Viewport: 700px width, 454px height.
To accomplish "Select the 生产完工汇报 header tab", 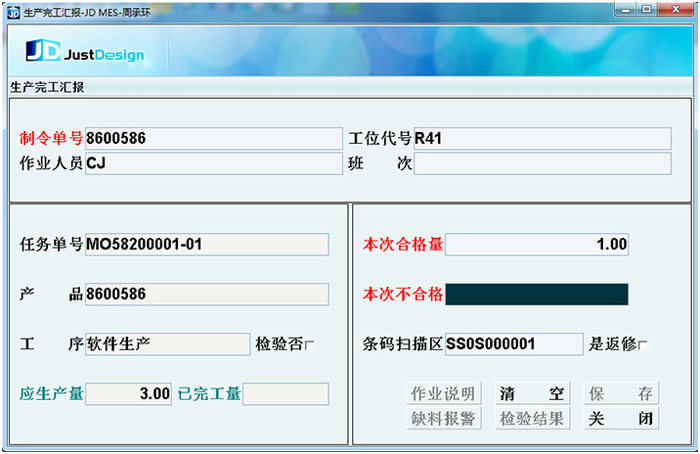I will click(47, 87).
